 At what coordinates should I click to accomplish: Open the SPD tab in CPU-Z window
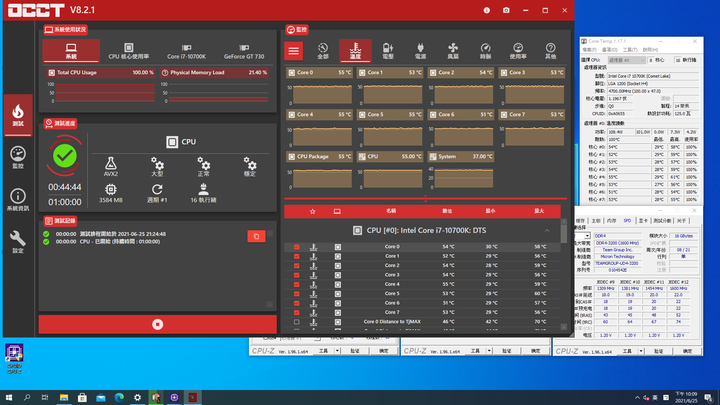coord(627,221)
